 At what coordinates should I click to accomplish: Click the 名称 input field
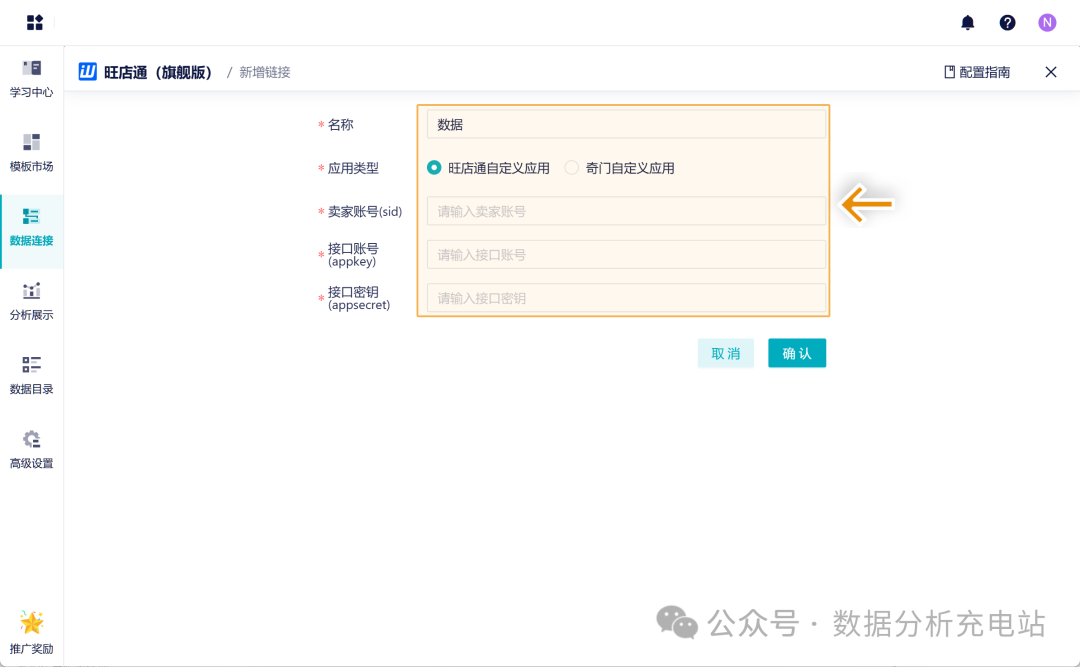626,125
